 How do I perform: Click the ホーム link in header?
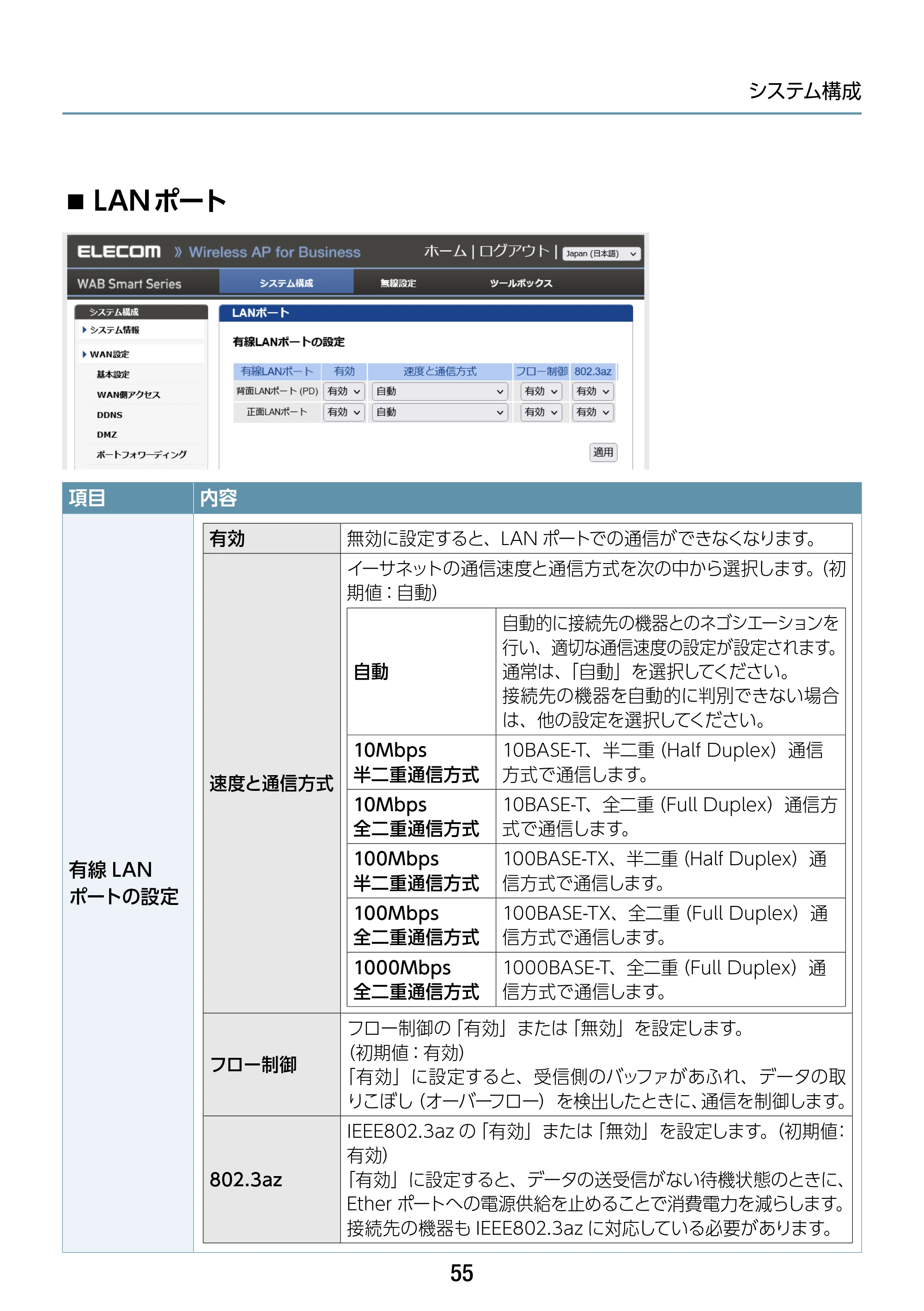coord(445,251)
